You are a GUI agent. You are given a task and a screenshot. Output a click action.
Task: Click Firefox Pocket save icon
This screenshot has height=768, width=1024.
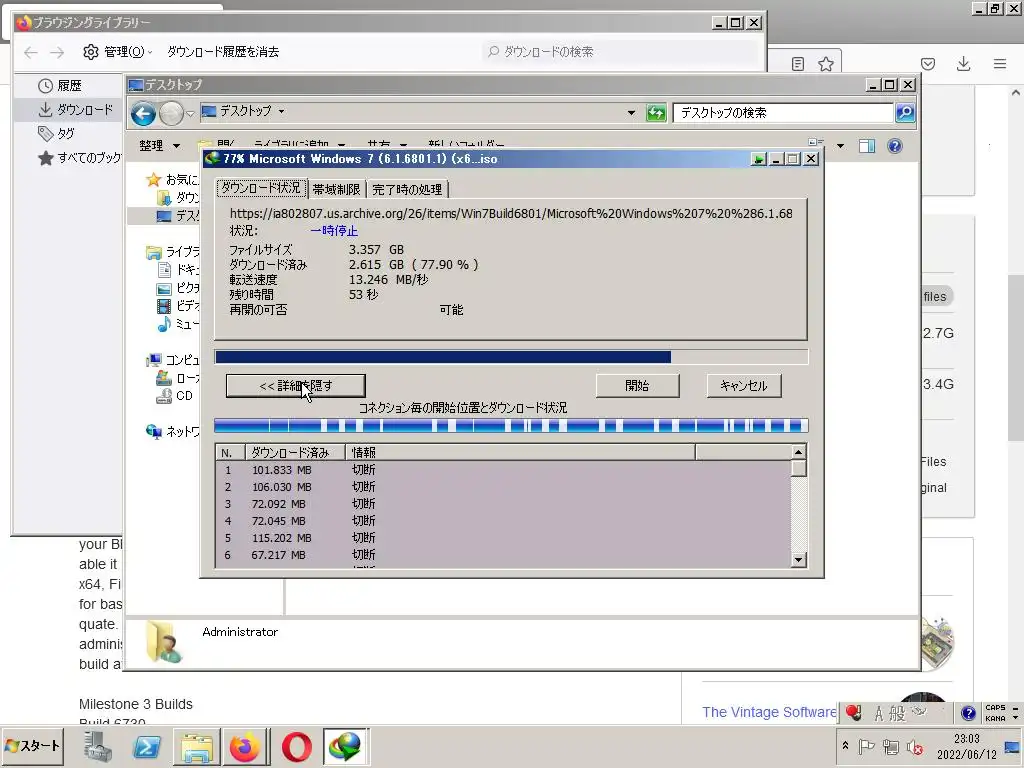coord(928,63)
